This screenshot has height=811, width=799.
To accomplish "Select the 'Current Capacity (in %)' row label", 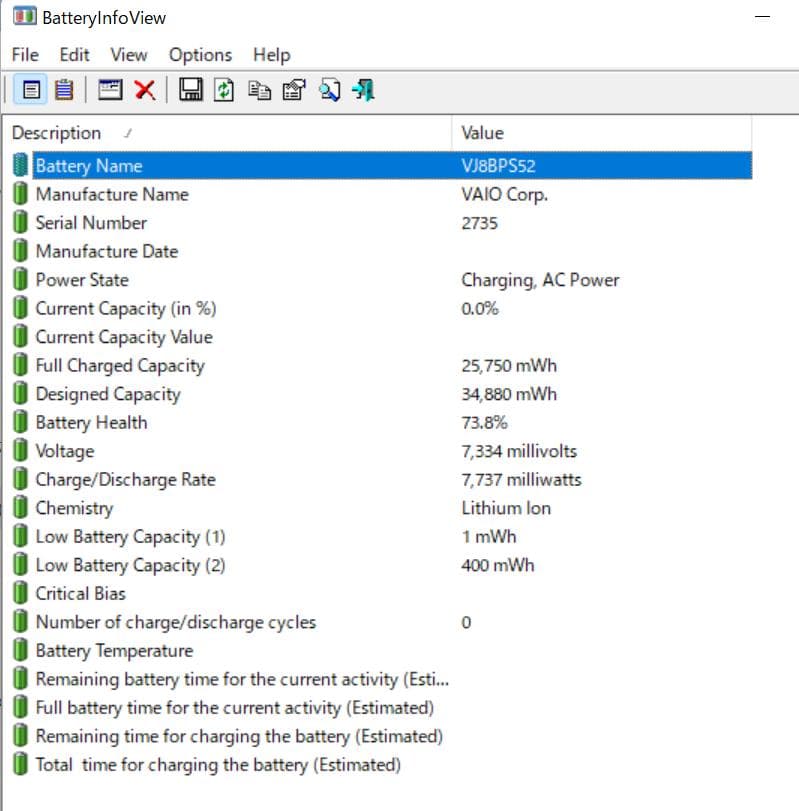I will (x=126, y=308).
